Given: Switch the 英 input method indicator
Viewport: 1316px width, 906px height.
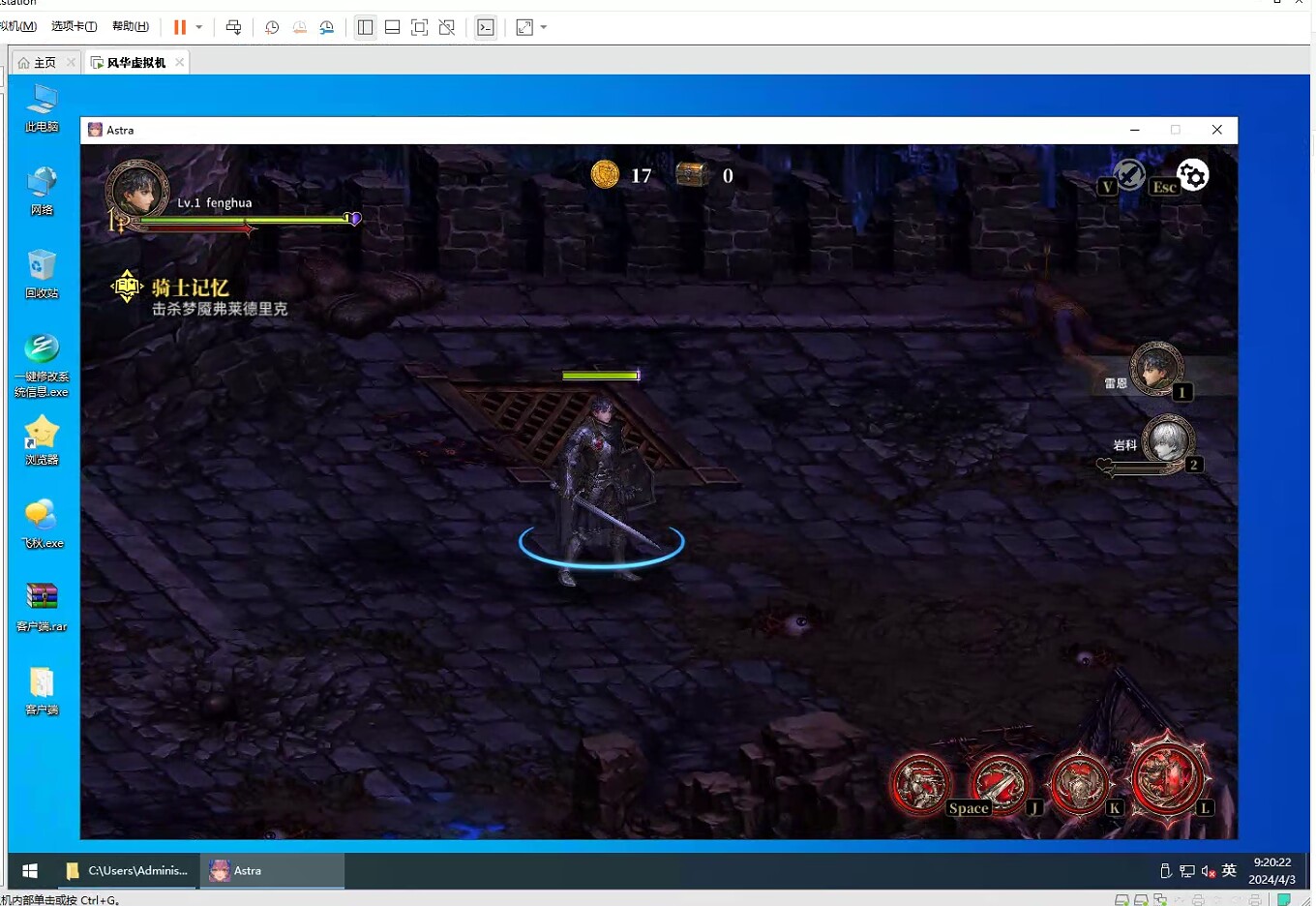Looking at the screenshot, I should tap(1230, 870).
